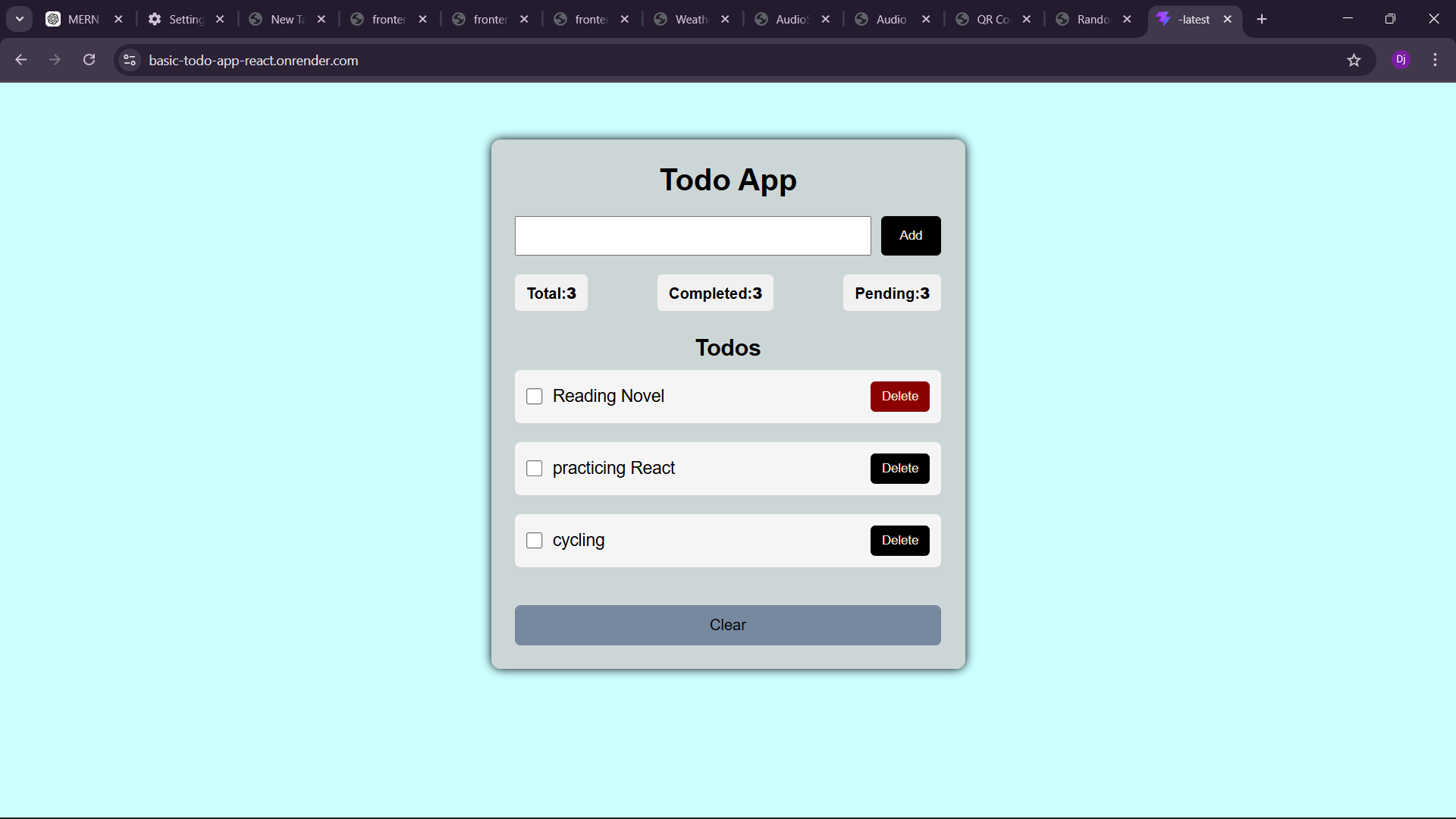Minimize the browser window
Image resolution: width=1456 pixels, height=819 pixels.
click(x=1348, y=19)
